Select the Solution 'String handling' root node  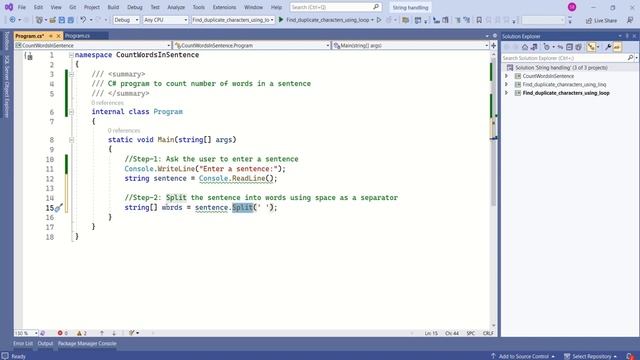pyautogui.click(x=561, y=67)
